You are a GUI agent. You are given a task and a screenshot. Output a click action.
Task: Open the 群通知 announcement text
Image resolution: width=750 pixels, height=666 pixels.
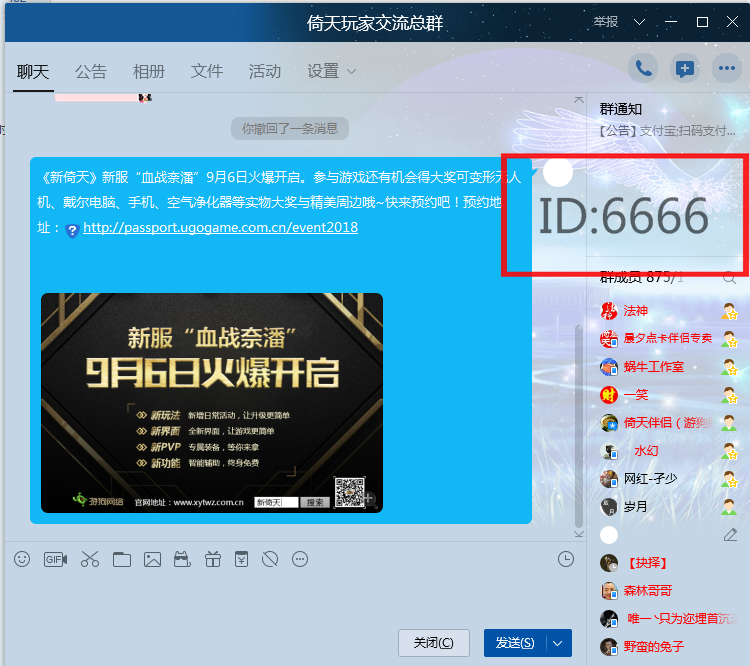(x=667, y=131)
